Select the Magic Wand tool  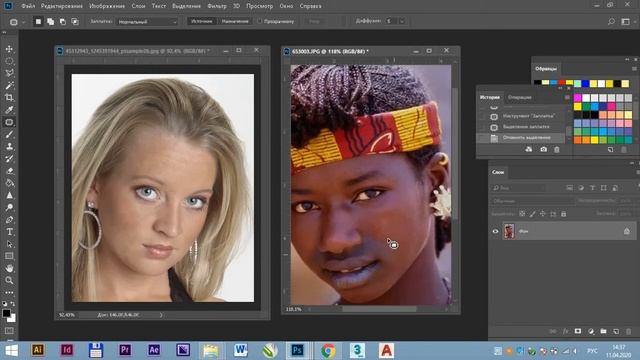pos(9,85)
